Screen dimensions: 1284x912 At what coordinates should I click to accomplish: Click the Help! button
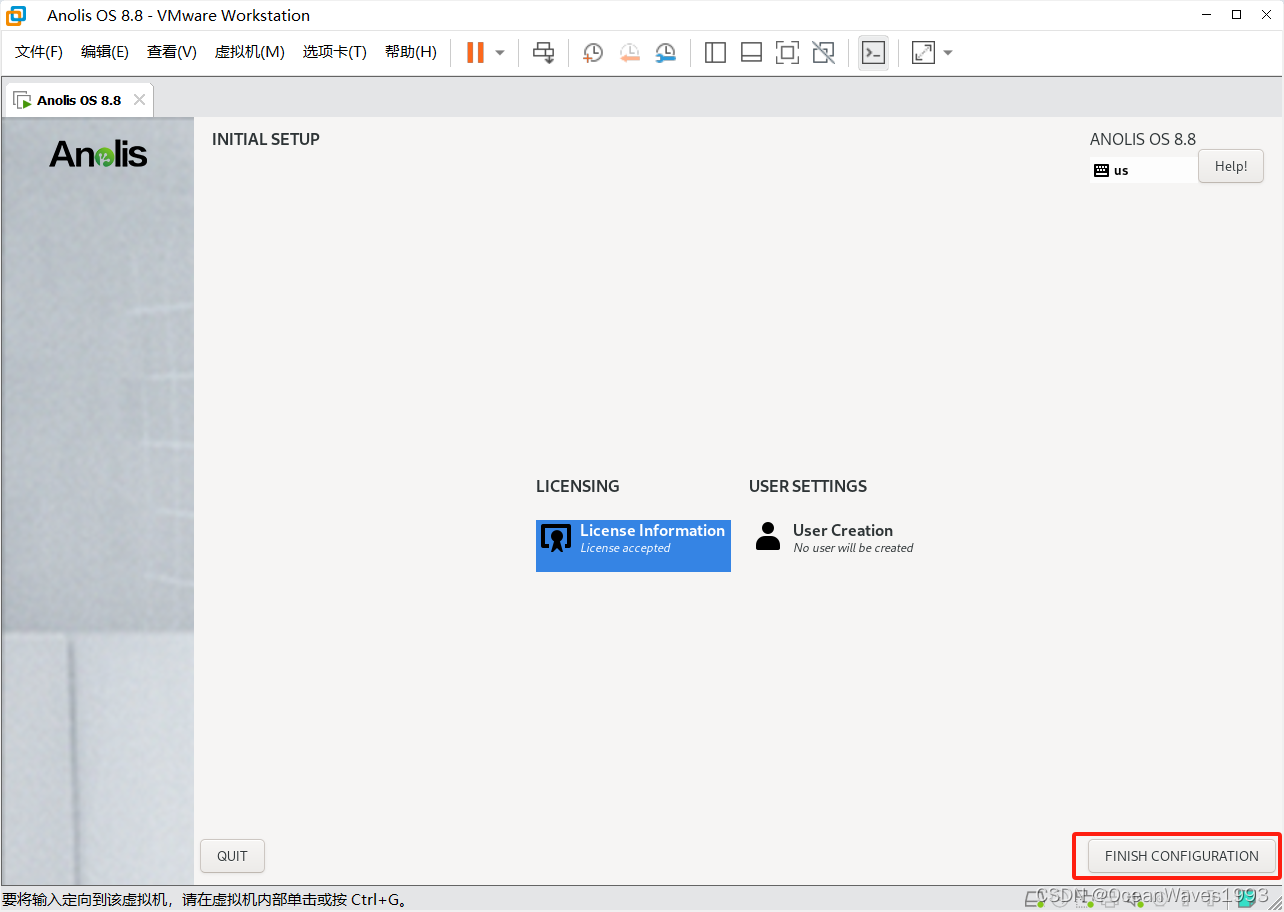tap(1231, 166)
